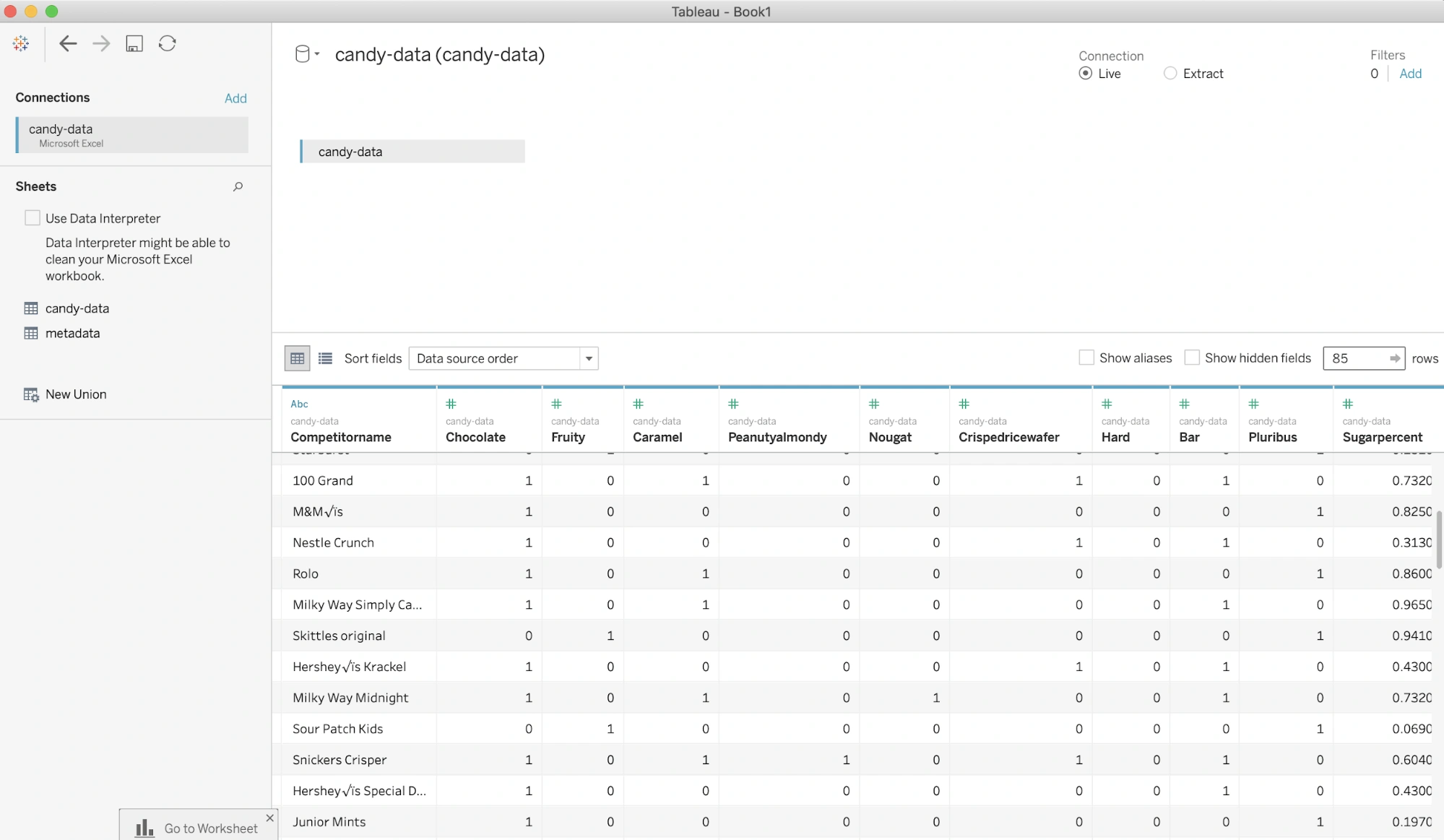
Task: Open the Sort fields dropdown
Action: click(503, 358)
